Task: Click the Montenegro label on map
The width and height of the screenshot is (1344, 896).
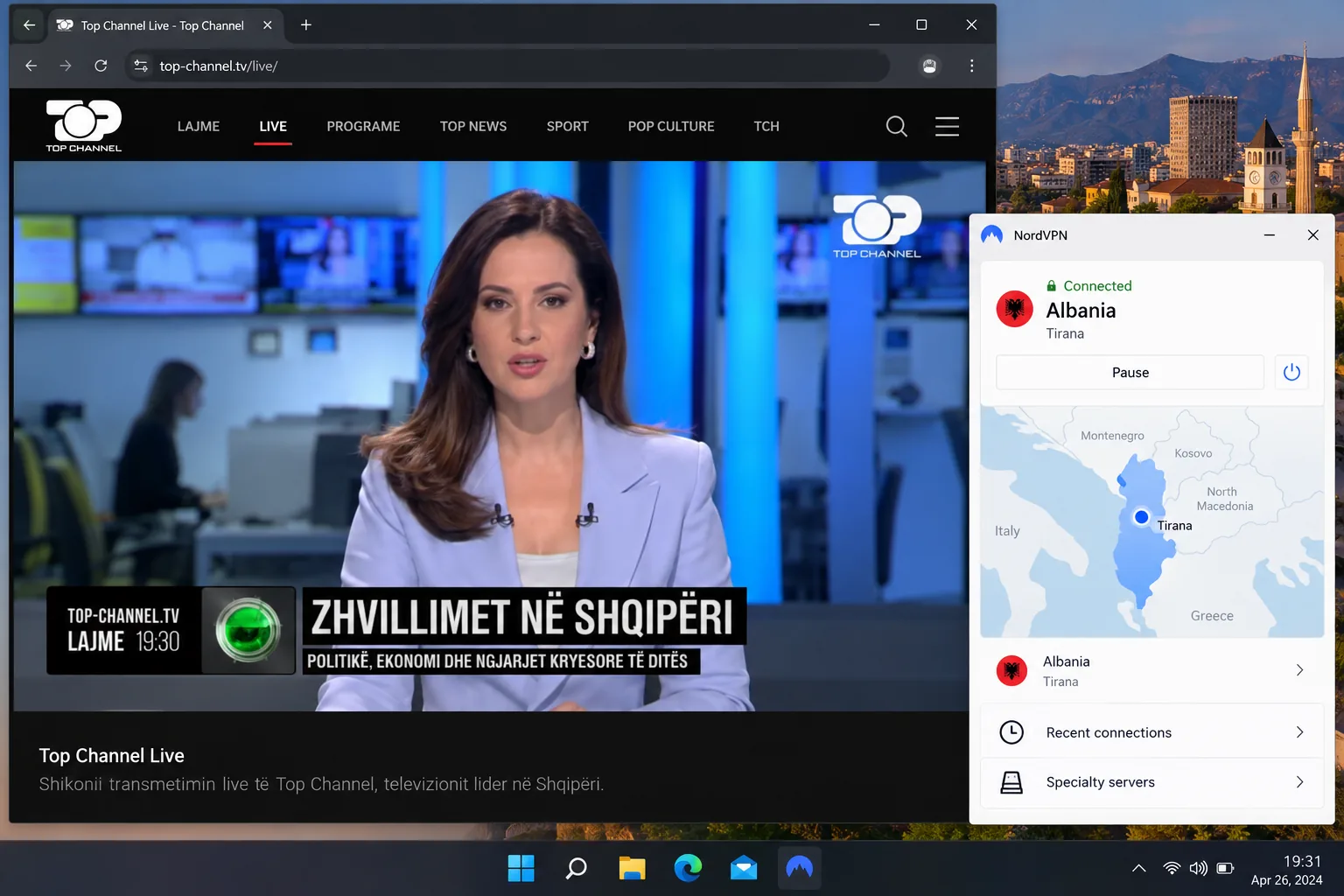Action: [1112, 436]
